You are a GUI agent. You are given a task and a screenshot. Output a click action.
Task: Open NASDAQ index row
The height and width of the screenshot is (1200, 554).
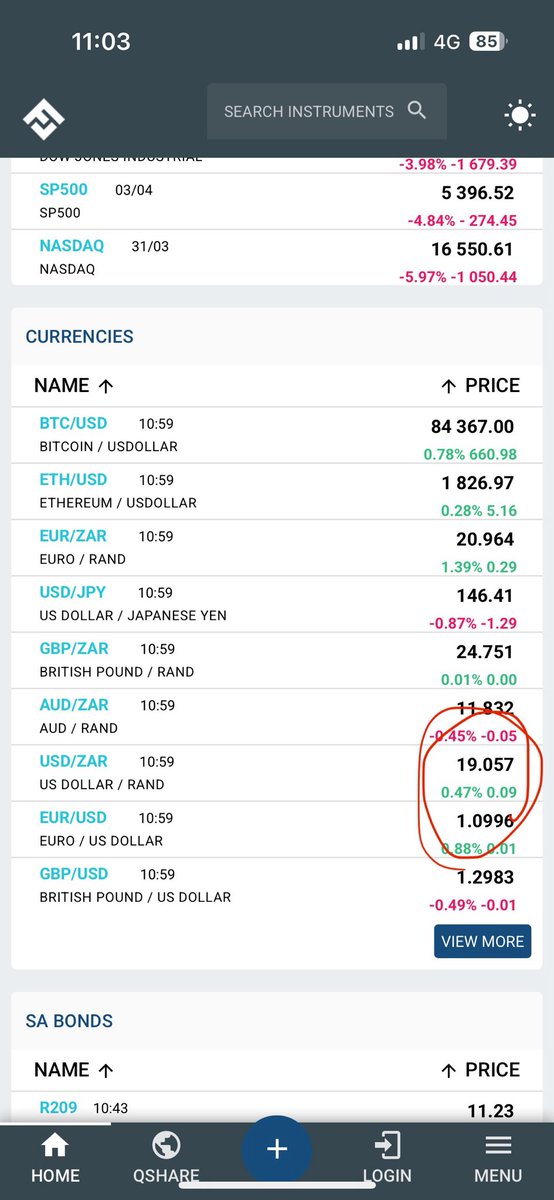pos(277,258)
